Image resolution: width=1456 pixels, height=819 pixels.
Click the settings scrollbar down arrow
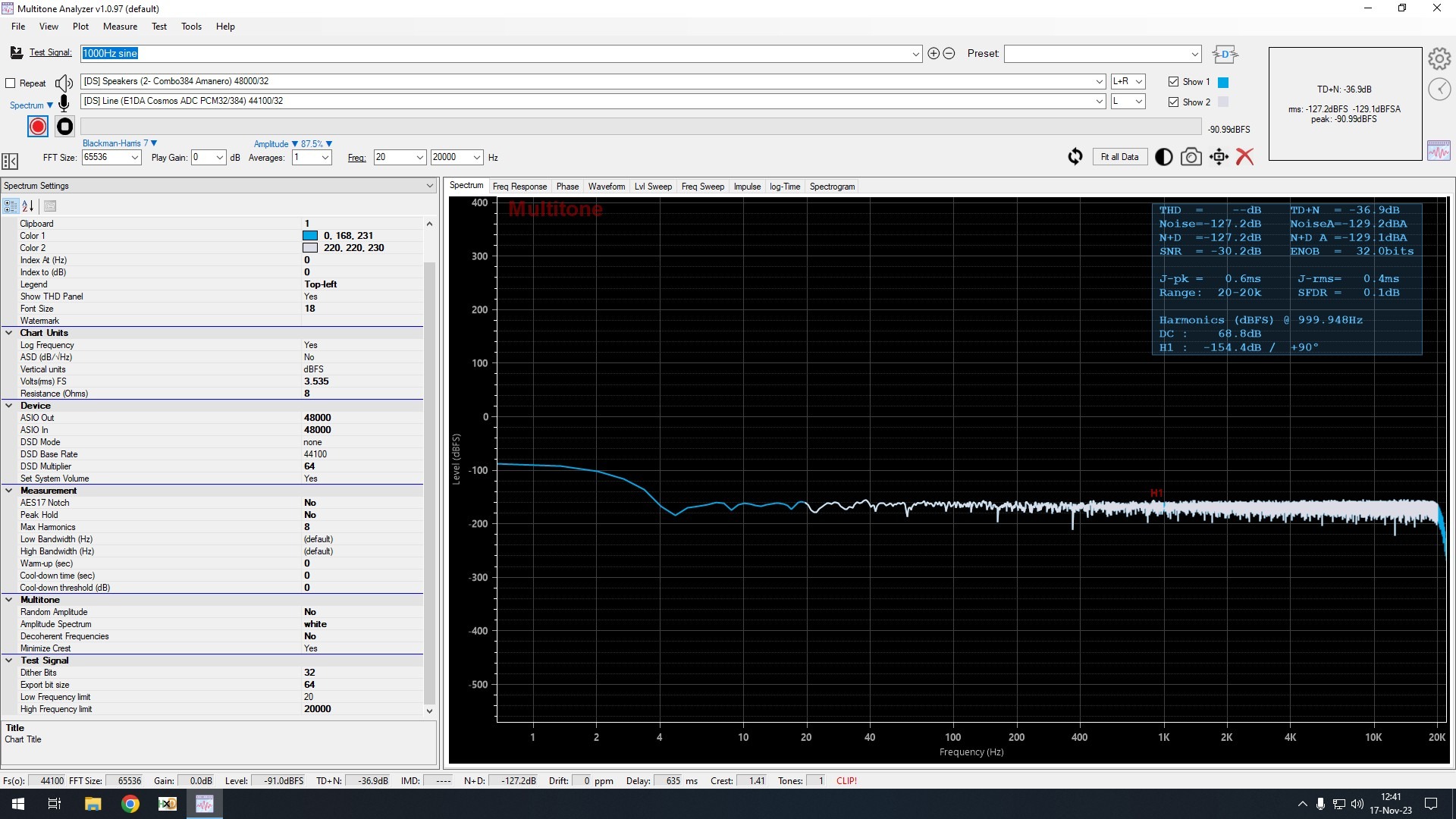click(429, 711)
